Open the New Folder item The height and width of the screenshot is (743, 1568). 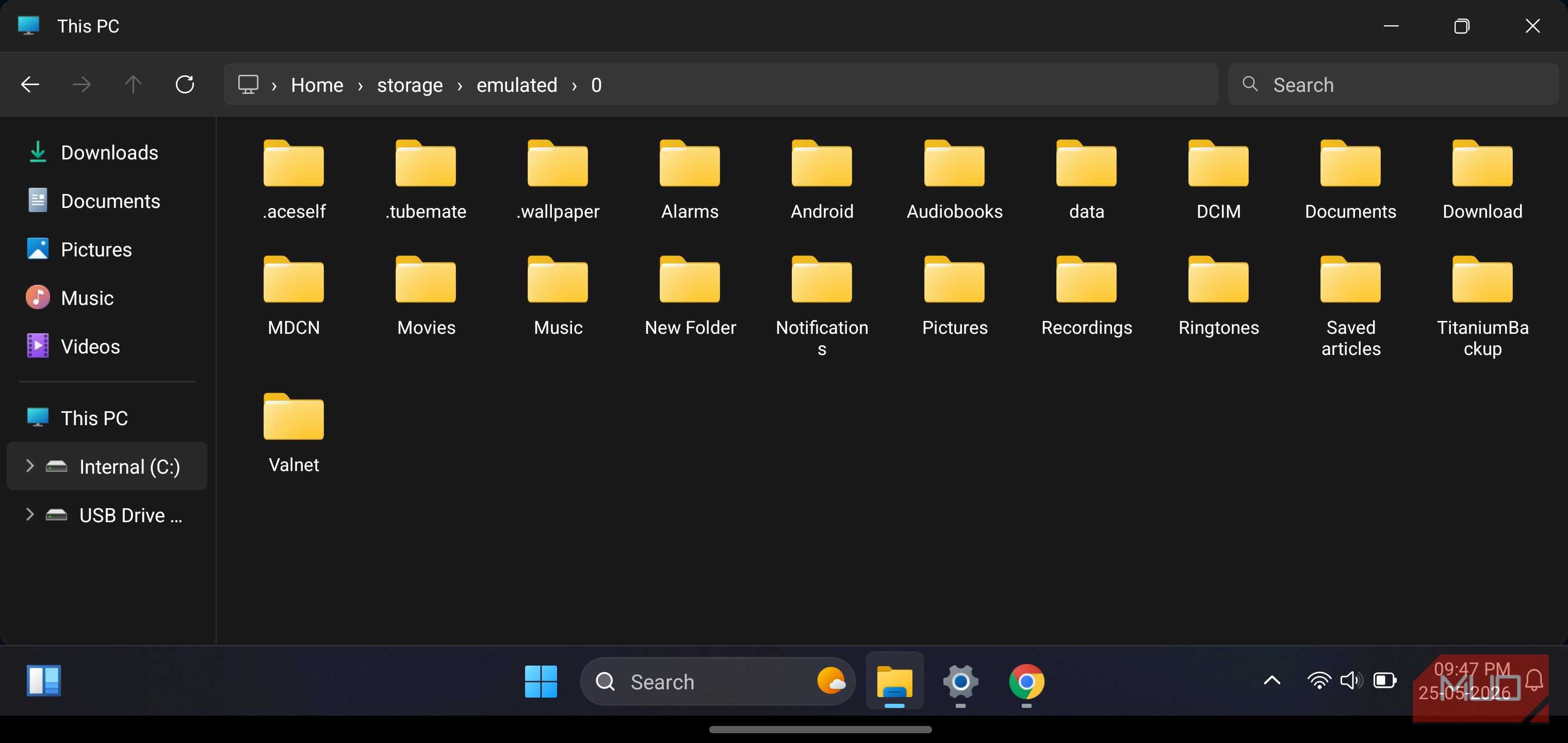point(690,296)
